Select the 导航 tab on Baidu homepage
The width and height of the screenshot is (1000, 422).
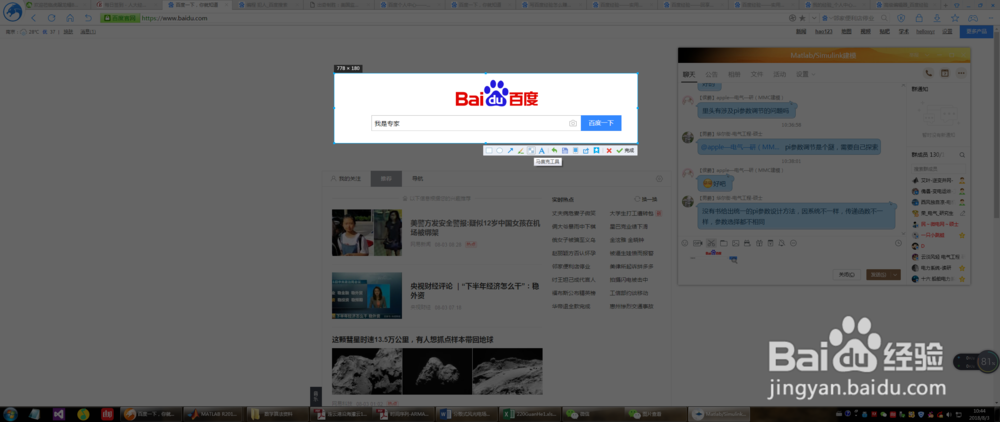(x=417, y=178)
